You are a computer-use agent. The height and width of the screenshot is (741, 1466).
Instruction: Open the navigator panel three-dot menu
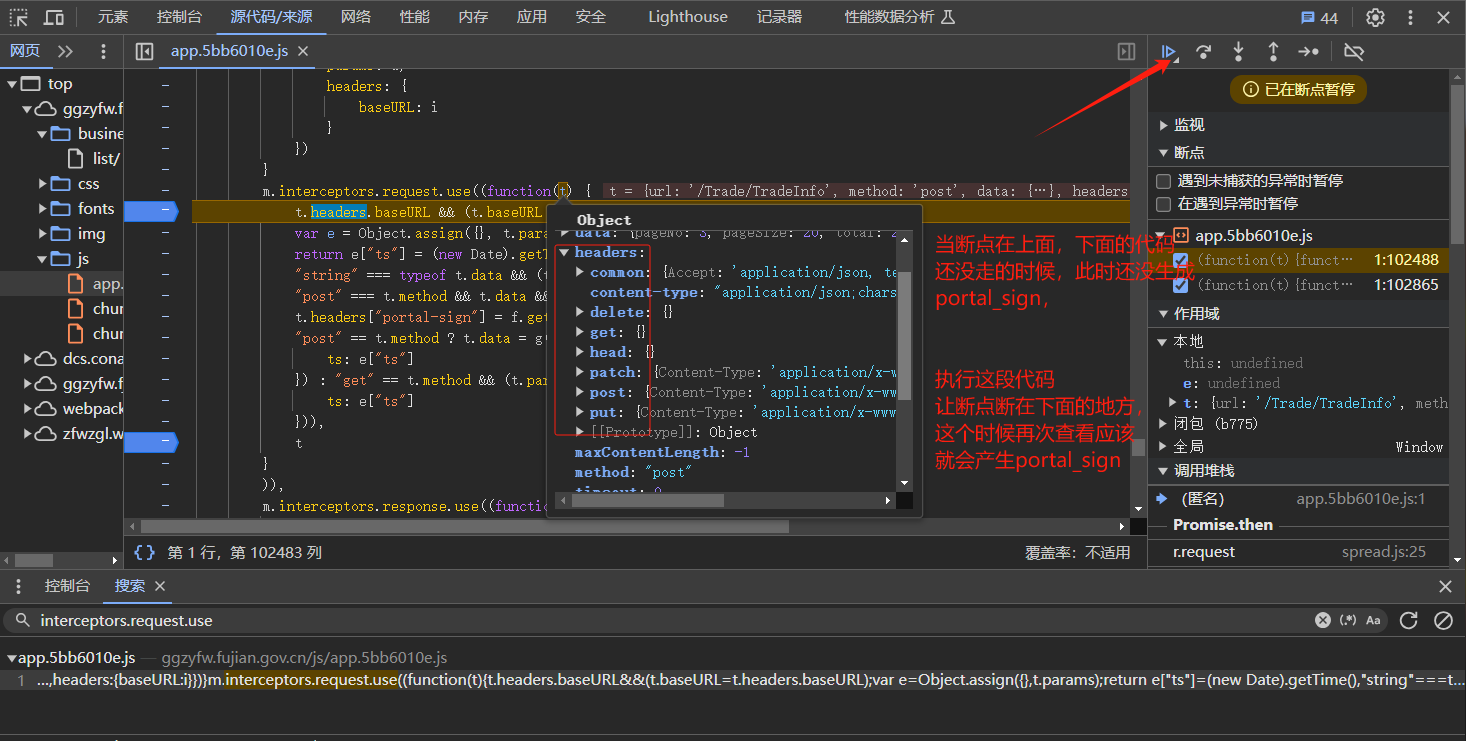pyautogui.click(x=103, y=51)
